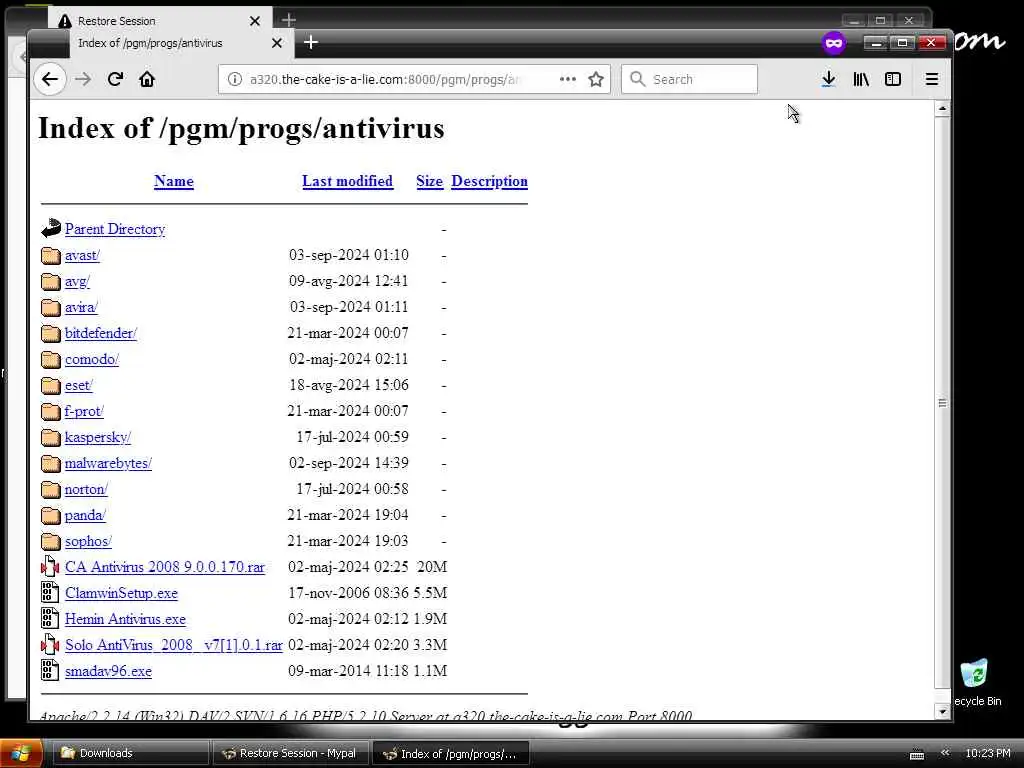Click the ClamwinSetup.exe binary file icon

point(50,593)
